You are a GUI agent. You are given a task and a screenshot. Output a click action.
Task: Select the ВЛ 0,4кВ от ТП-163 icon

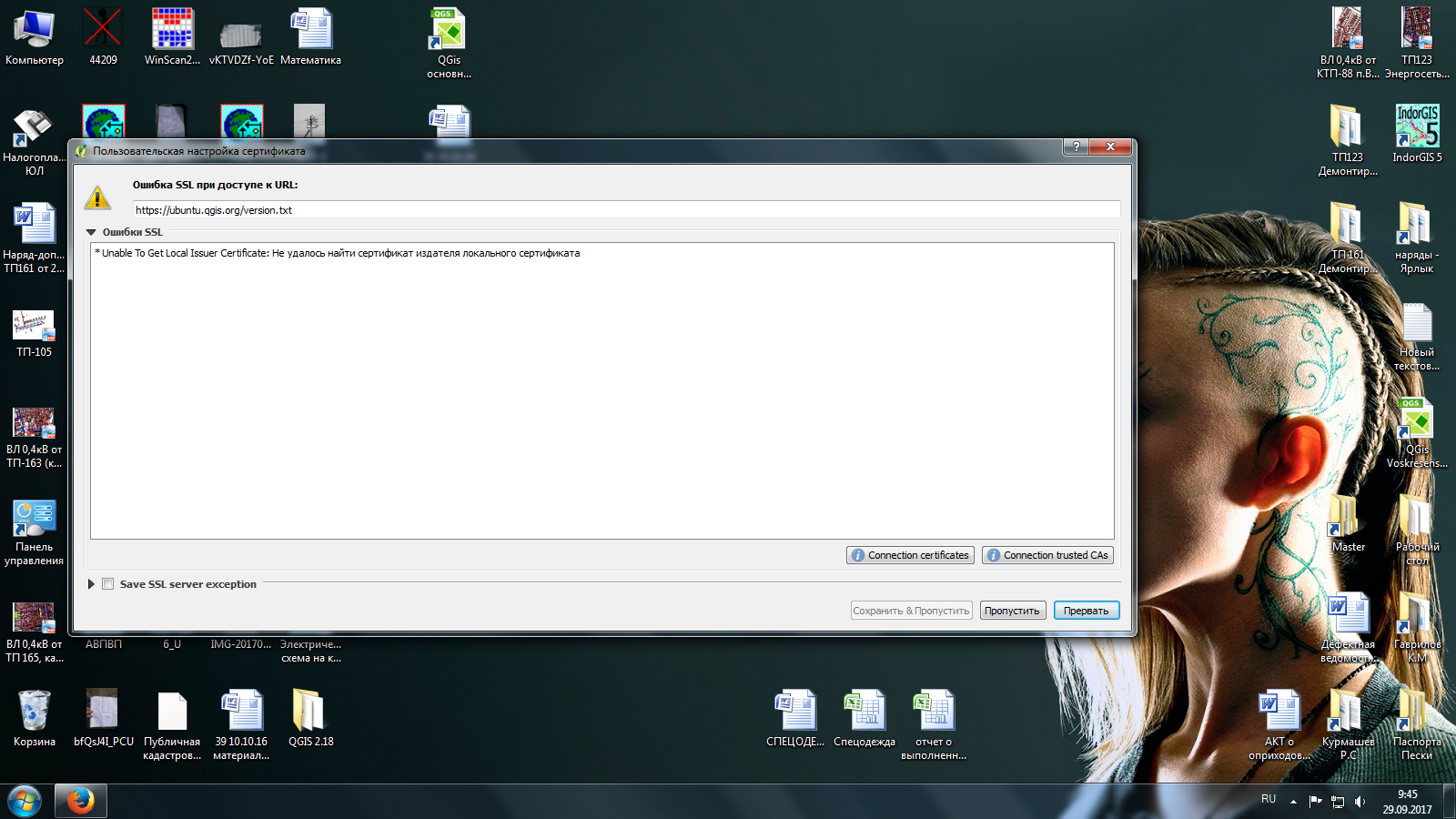point(35,437)
